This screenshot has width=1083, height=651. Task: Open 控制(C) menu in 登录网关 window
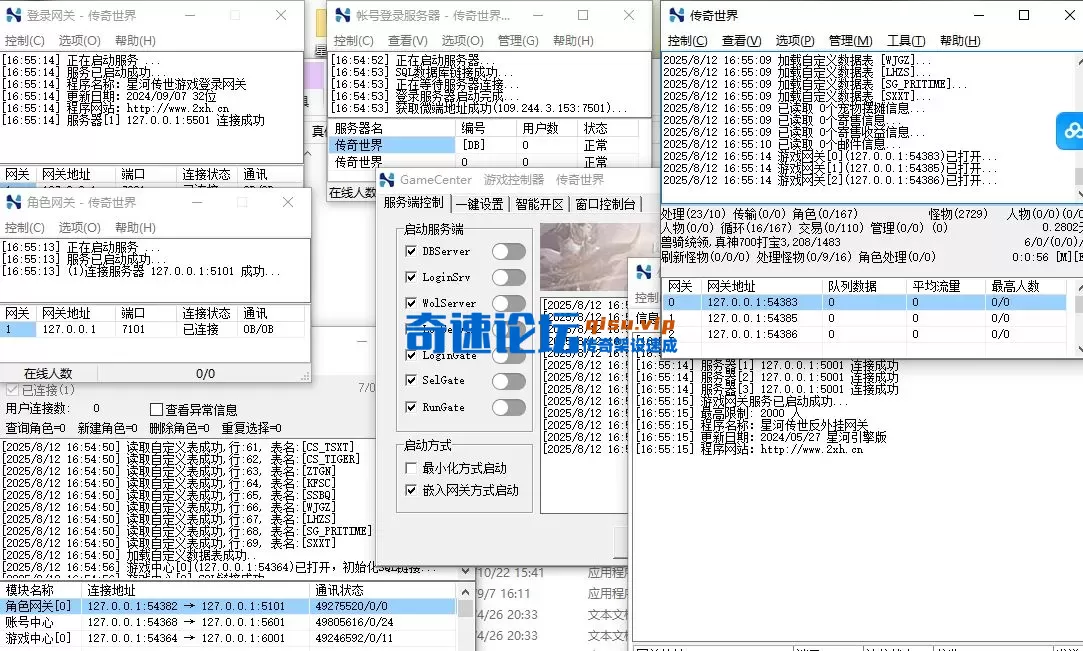25,41
